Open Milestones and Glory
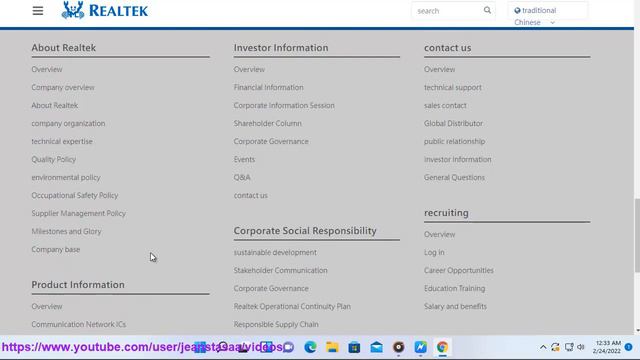Viewport: 640px width, 360px height. point(66,231)
